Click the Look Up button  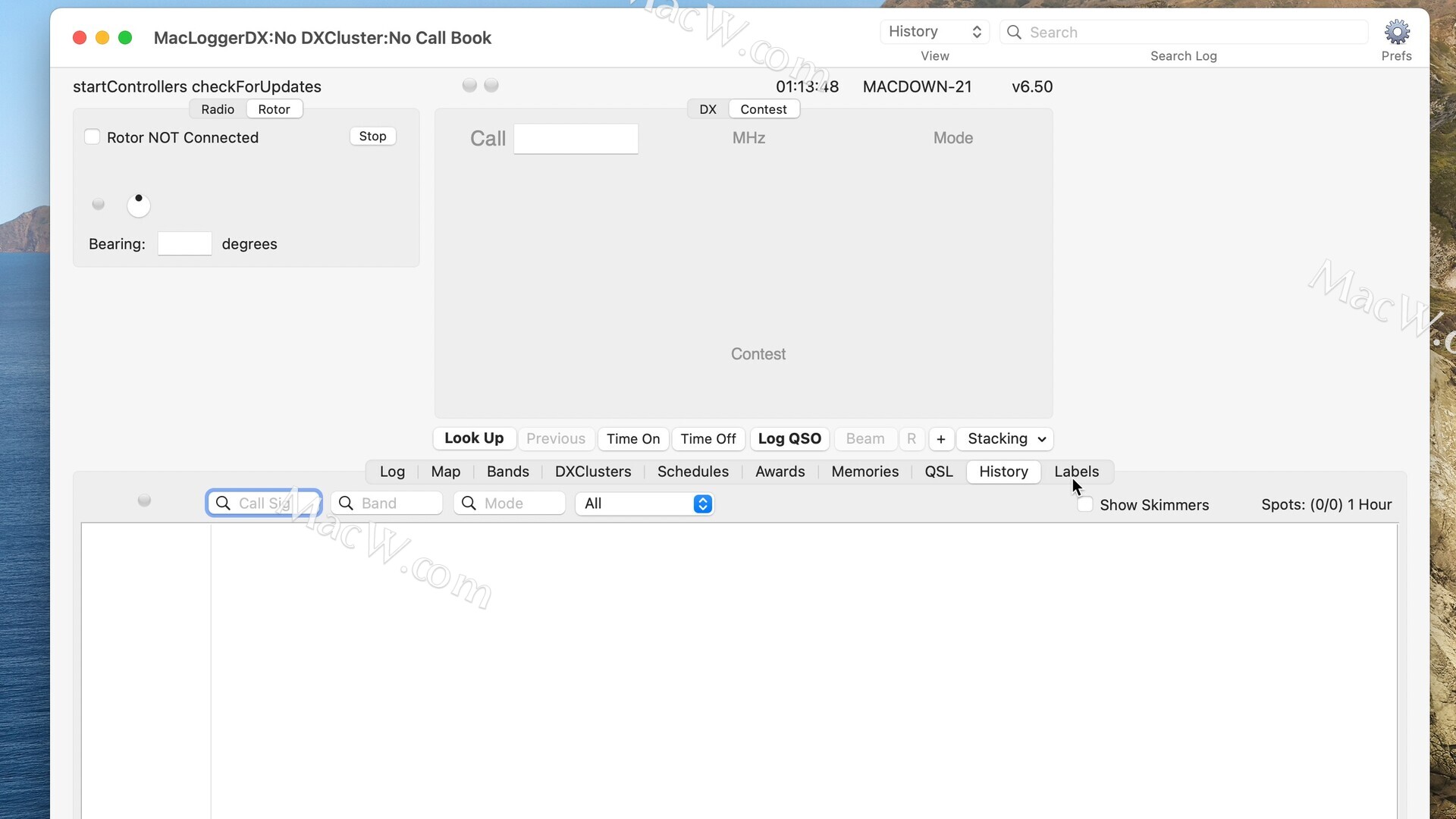[474, 438]
